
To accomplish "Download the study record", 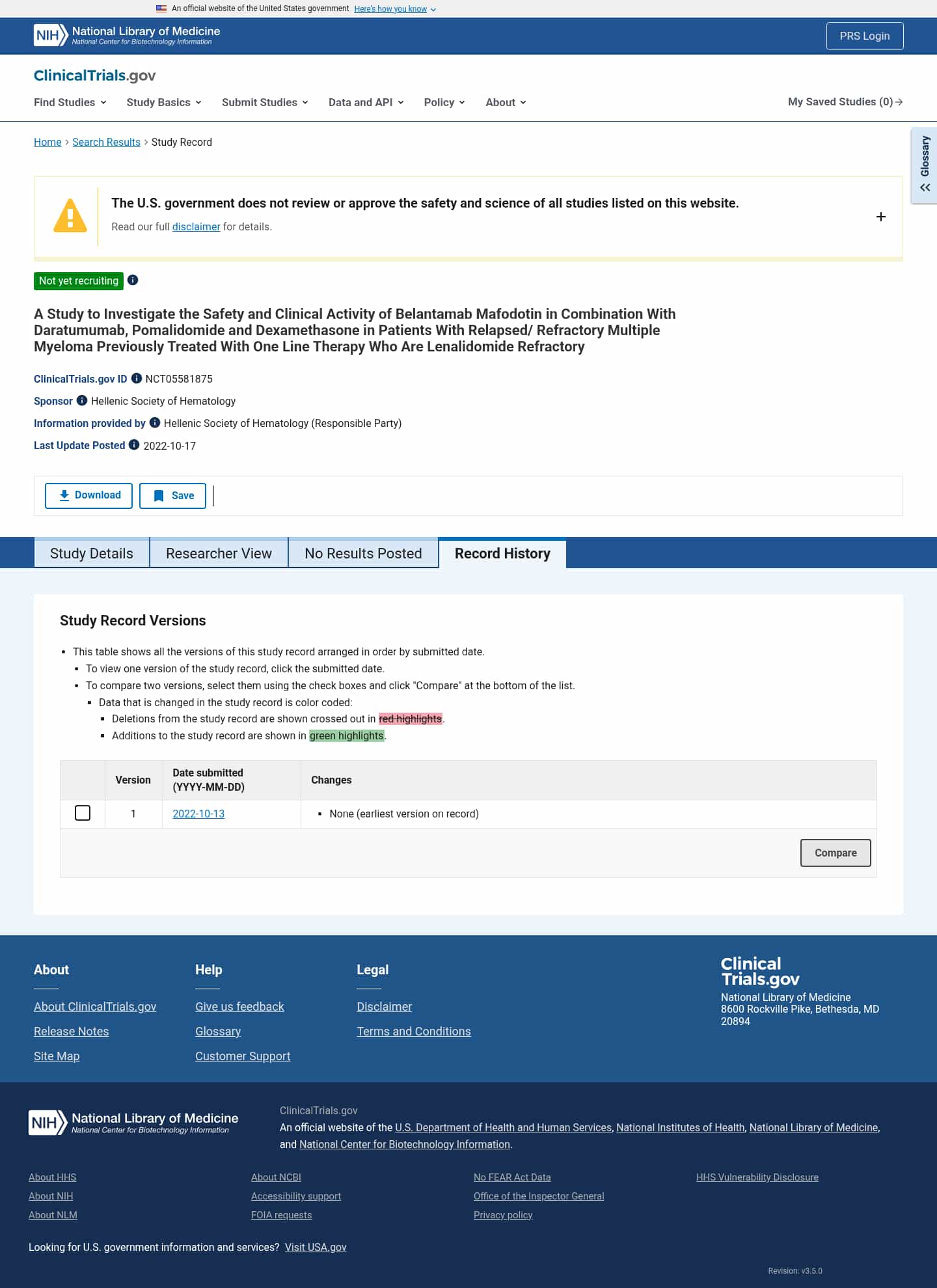I will click(88, 495).
